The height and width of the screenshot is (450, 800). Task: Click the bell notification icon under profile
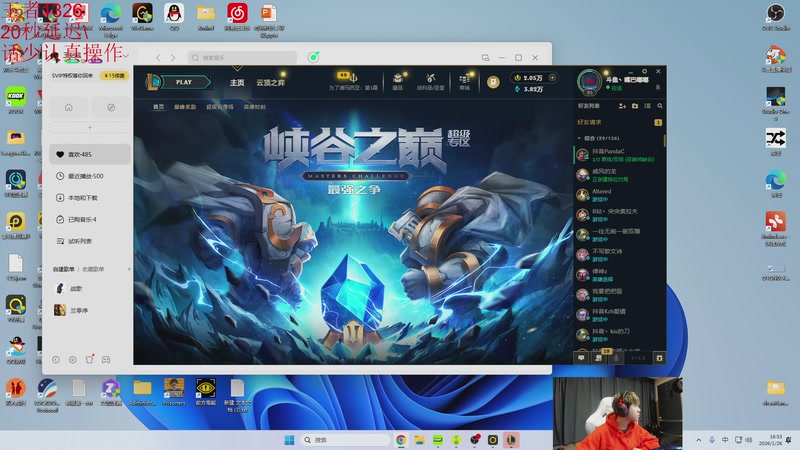[658, 88]
